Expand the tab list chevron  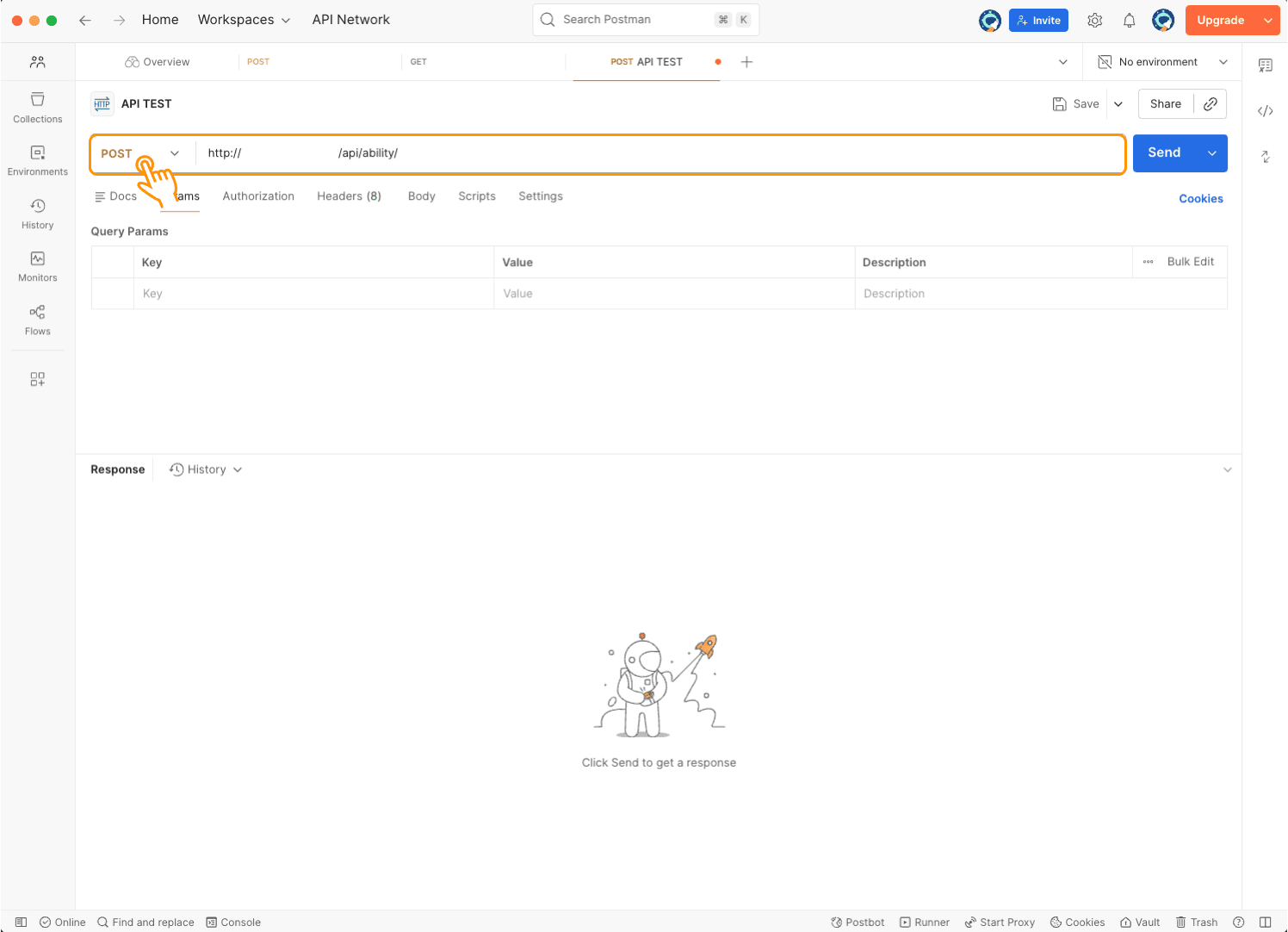[x=1063, y=62]
